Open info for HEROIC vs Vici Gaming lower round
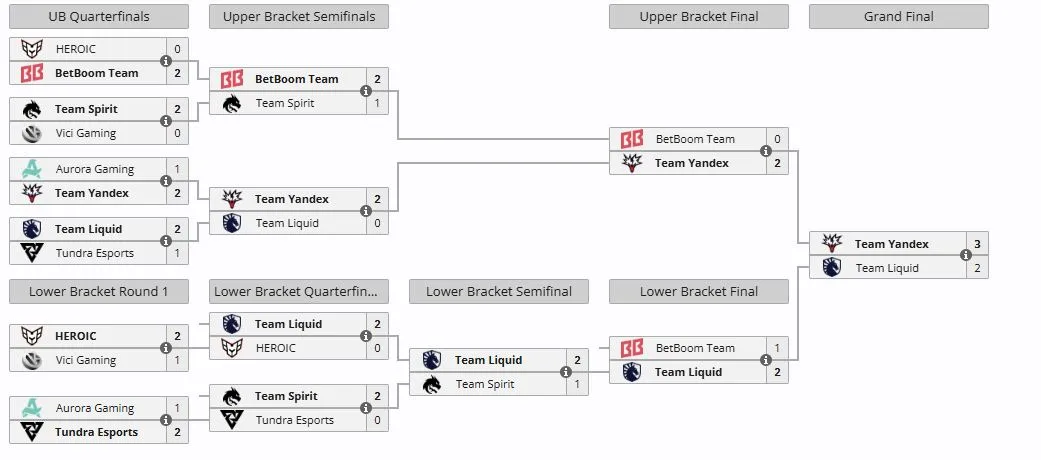This screenshot has height=460, width=1041. [166, 348]
